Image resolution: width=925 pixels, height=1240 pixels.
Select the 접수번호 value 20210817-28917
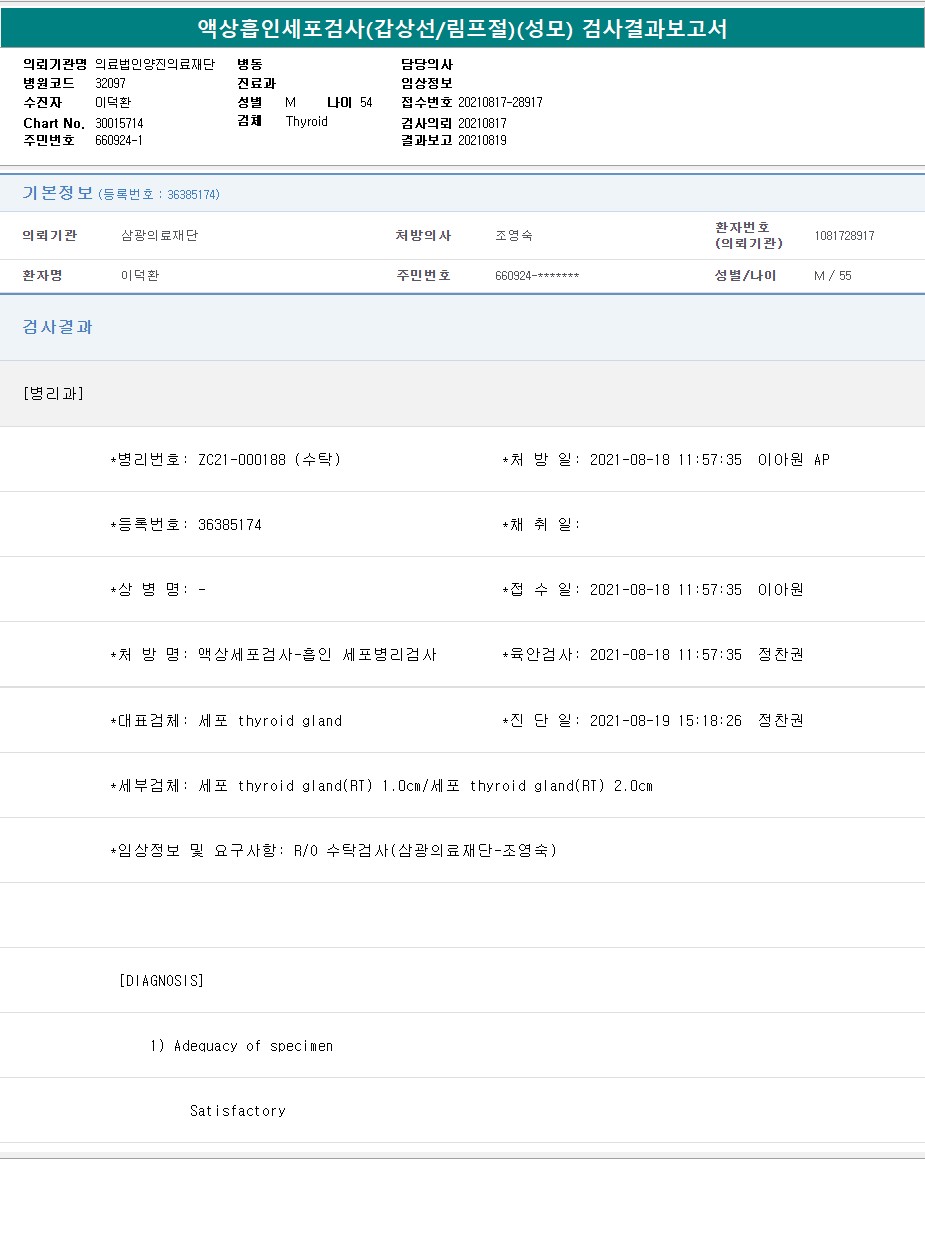pyautogui.click(x=500, y=102)
